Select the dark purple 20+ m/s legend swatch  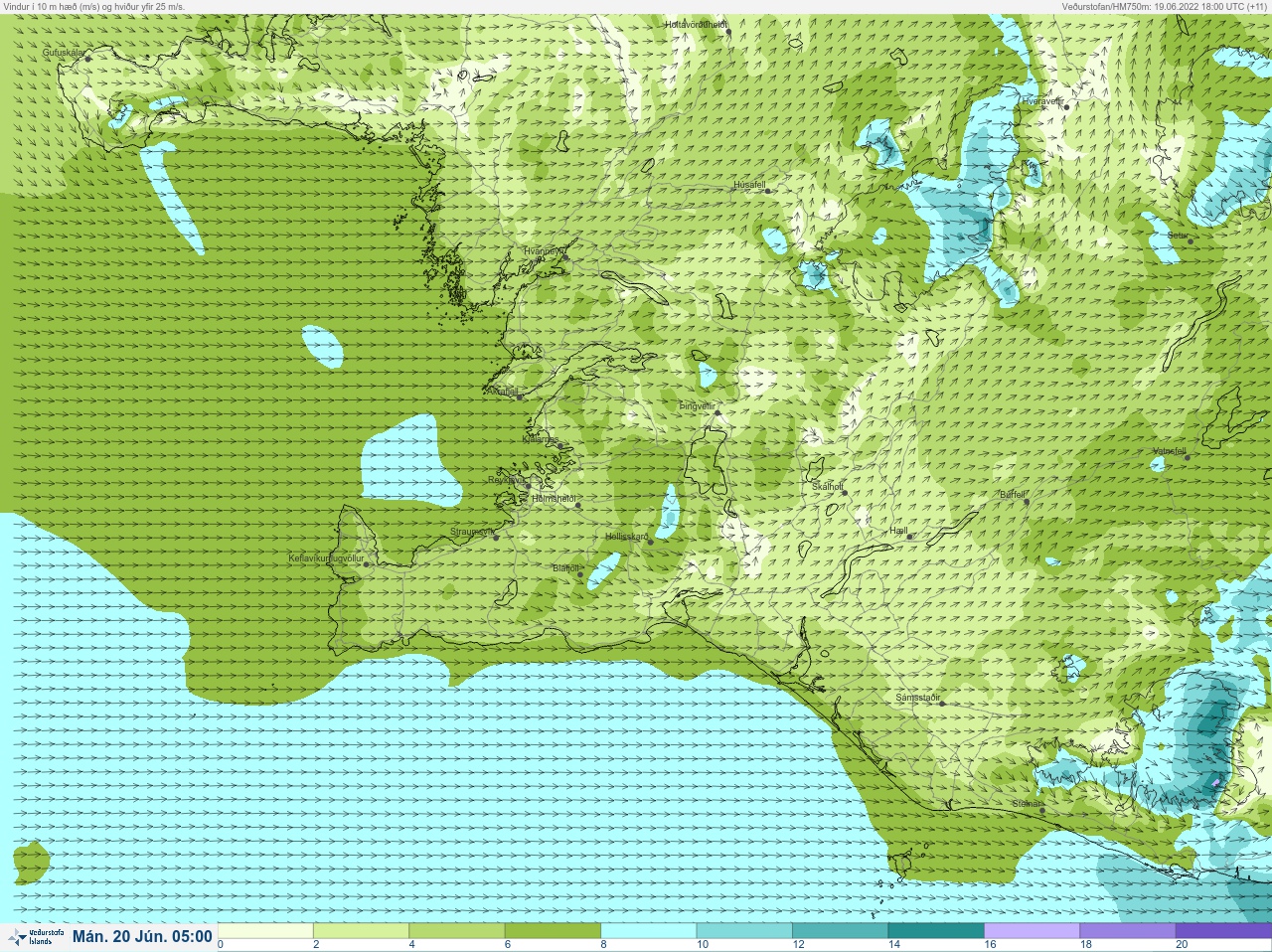[x=1223, y=931]
